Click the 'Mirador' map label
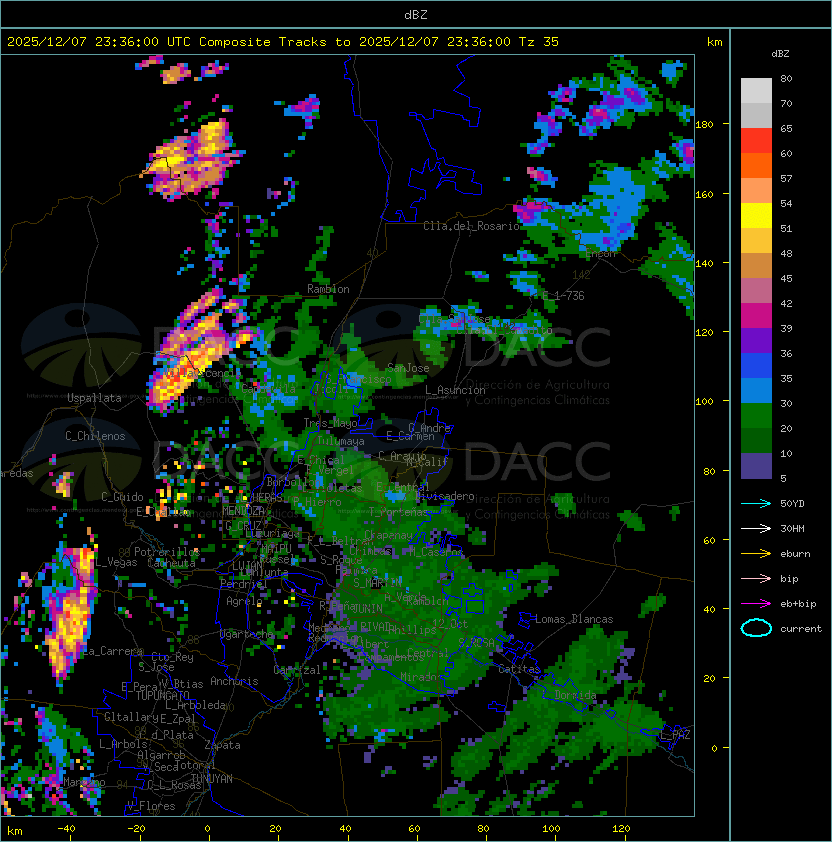The image size is (832, 842). [x=422, y=677]
